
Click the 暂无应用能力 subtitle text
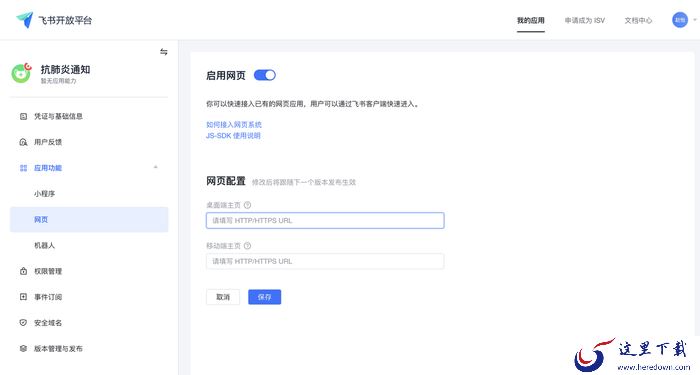(58, 81)
